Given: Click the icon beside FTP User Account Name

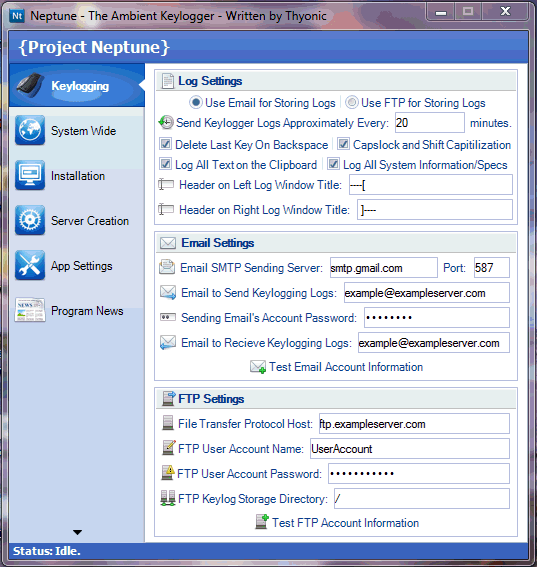Looking at the screenshot, I should click(169, 448).
